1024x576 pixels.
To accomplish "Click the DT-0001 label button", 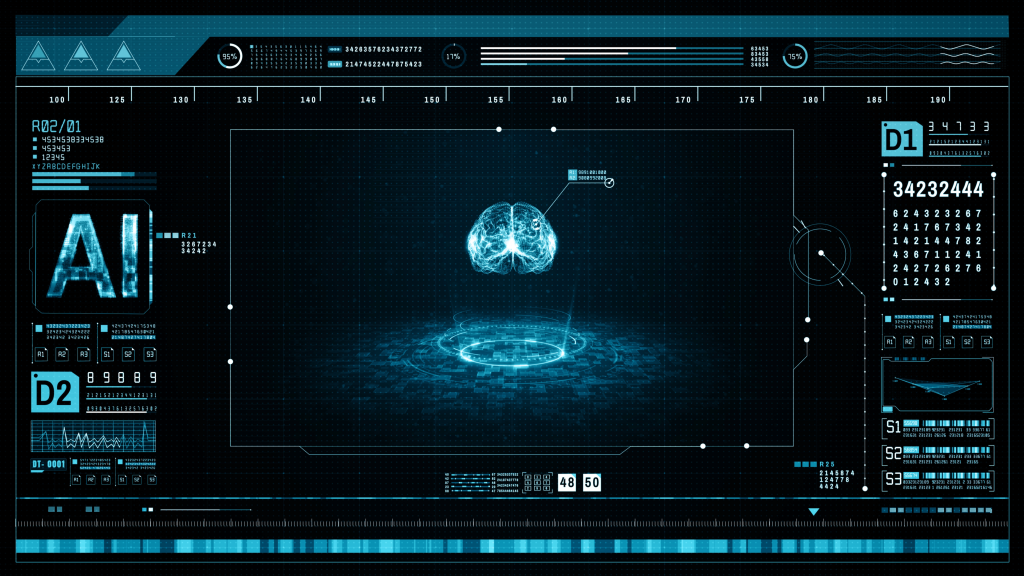I will point(48,464).
